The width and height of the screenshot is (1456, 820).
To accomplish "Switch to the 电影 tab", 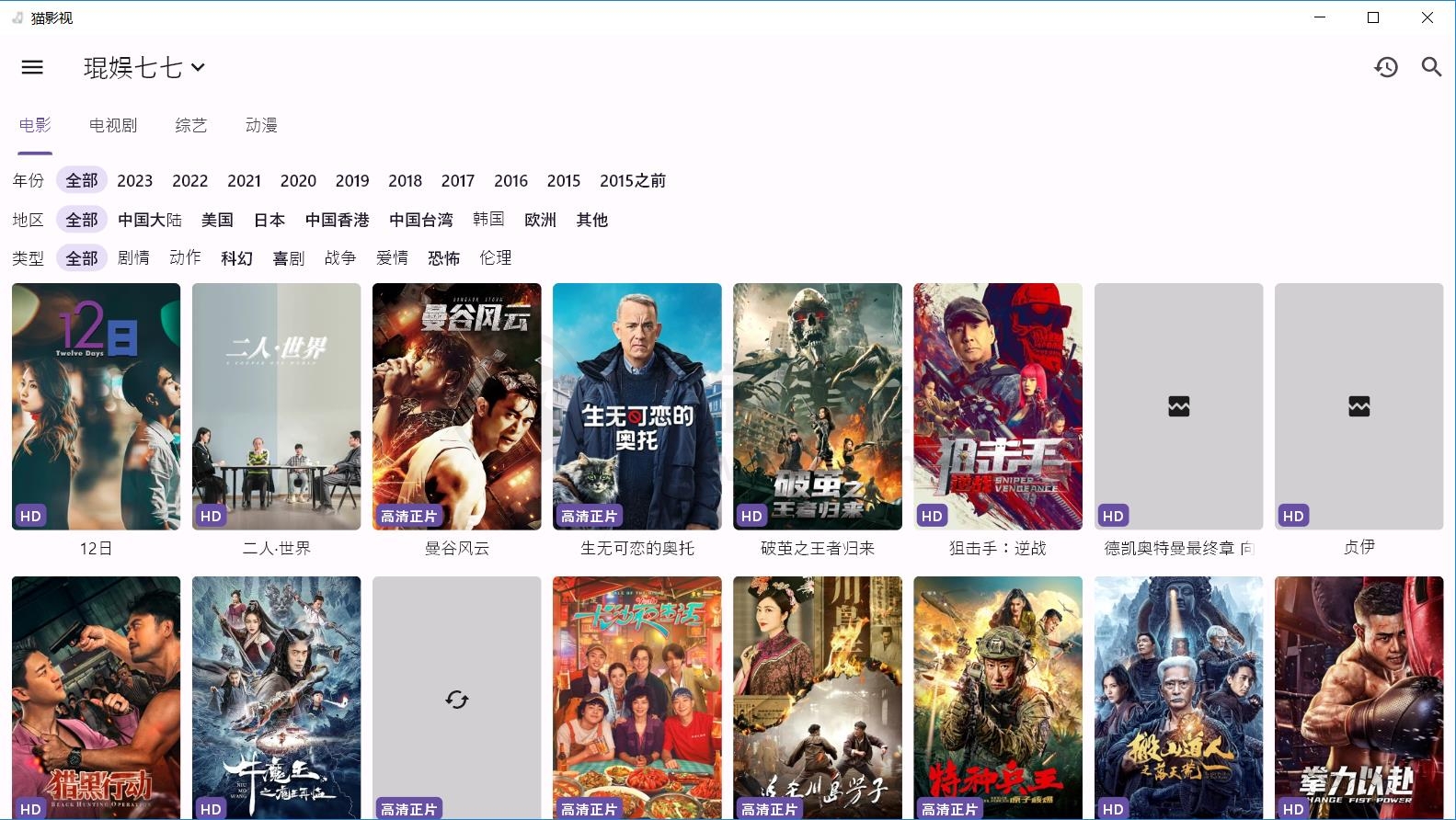I will click(x=35, y=125).
